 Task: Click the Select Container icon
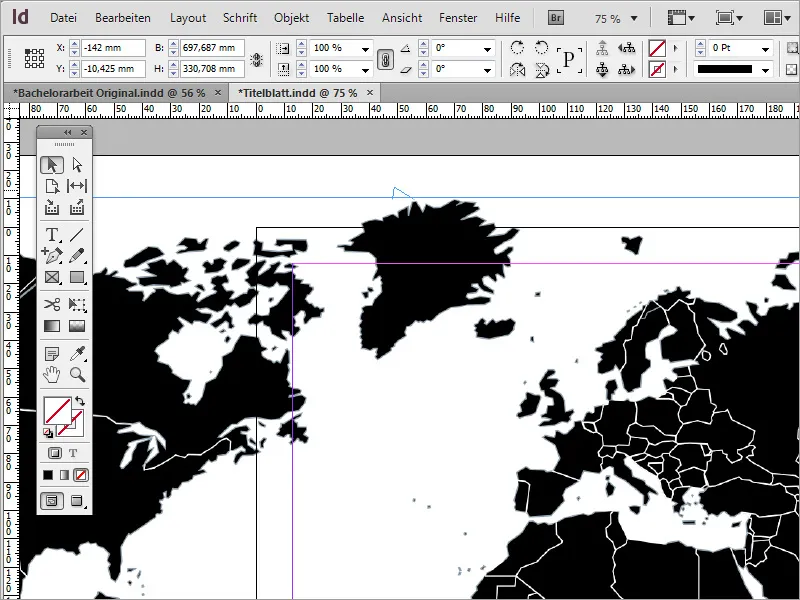603,47
